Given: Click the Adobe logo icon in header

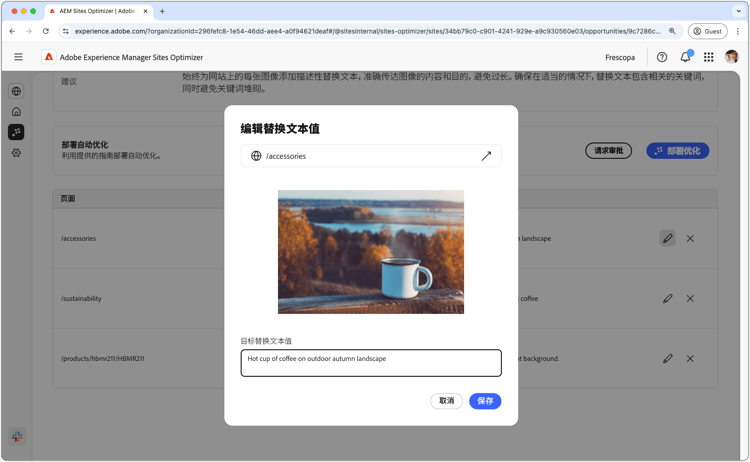Looking at the screenshot, I should [x=49, y=57].
